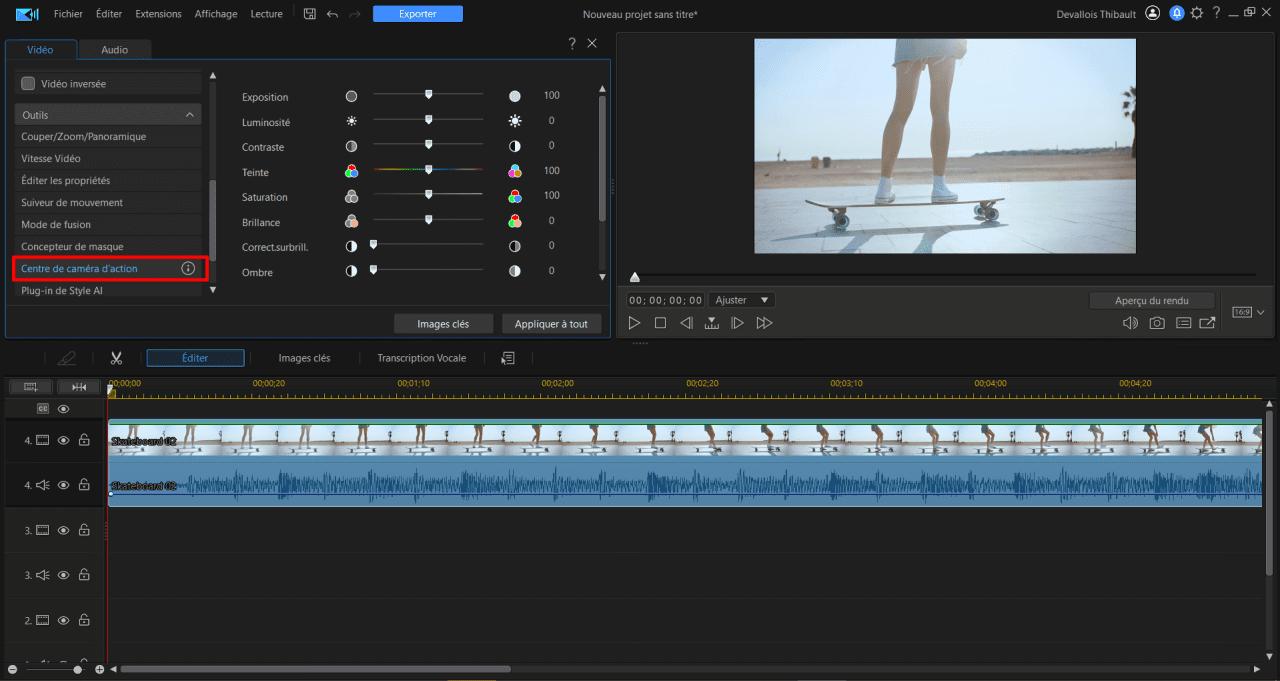Collapse the Outils section

pyautogui.click(x=190, y=114)
